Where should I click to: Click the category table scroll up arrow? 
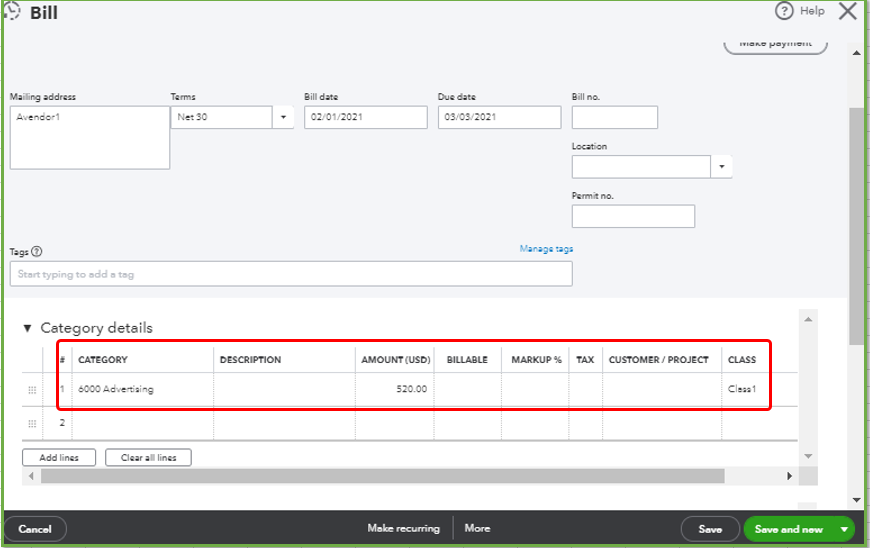click(x=808, y=319)
